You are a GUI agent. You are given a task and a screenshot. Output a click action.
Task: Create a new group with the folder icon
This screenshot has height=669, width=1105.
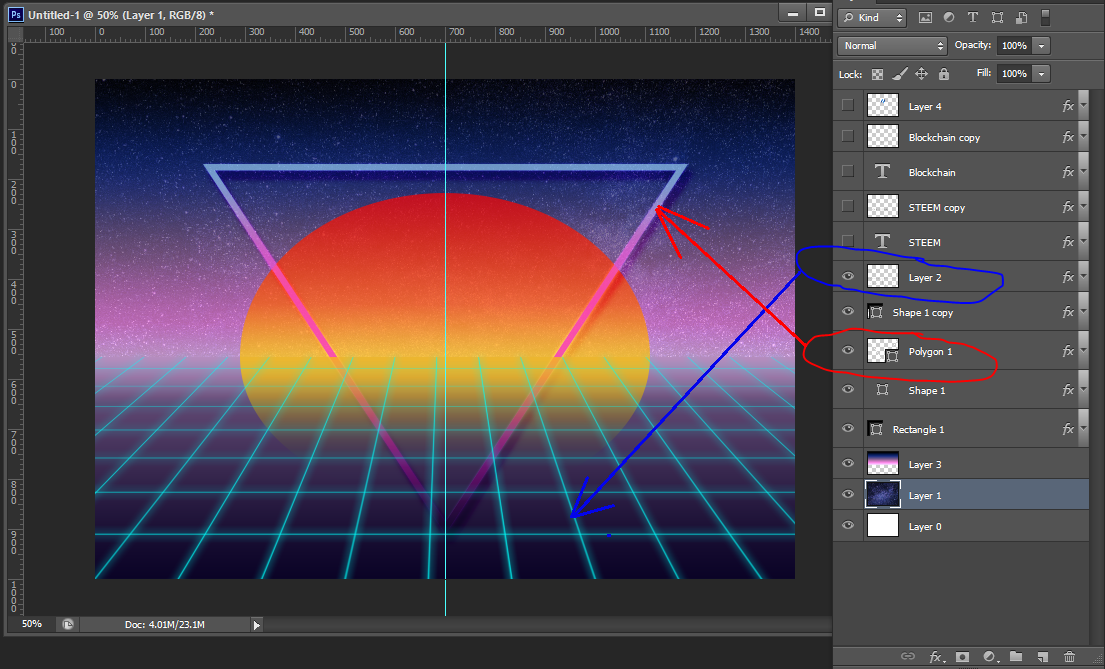click(1016, 656)
